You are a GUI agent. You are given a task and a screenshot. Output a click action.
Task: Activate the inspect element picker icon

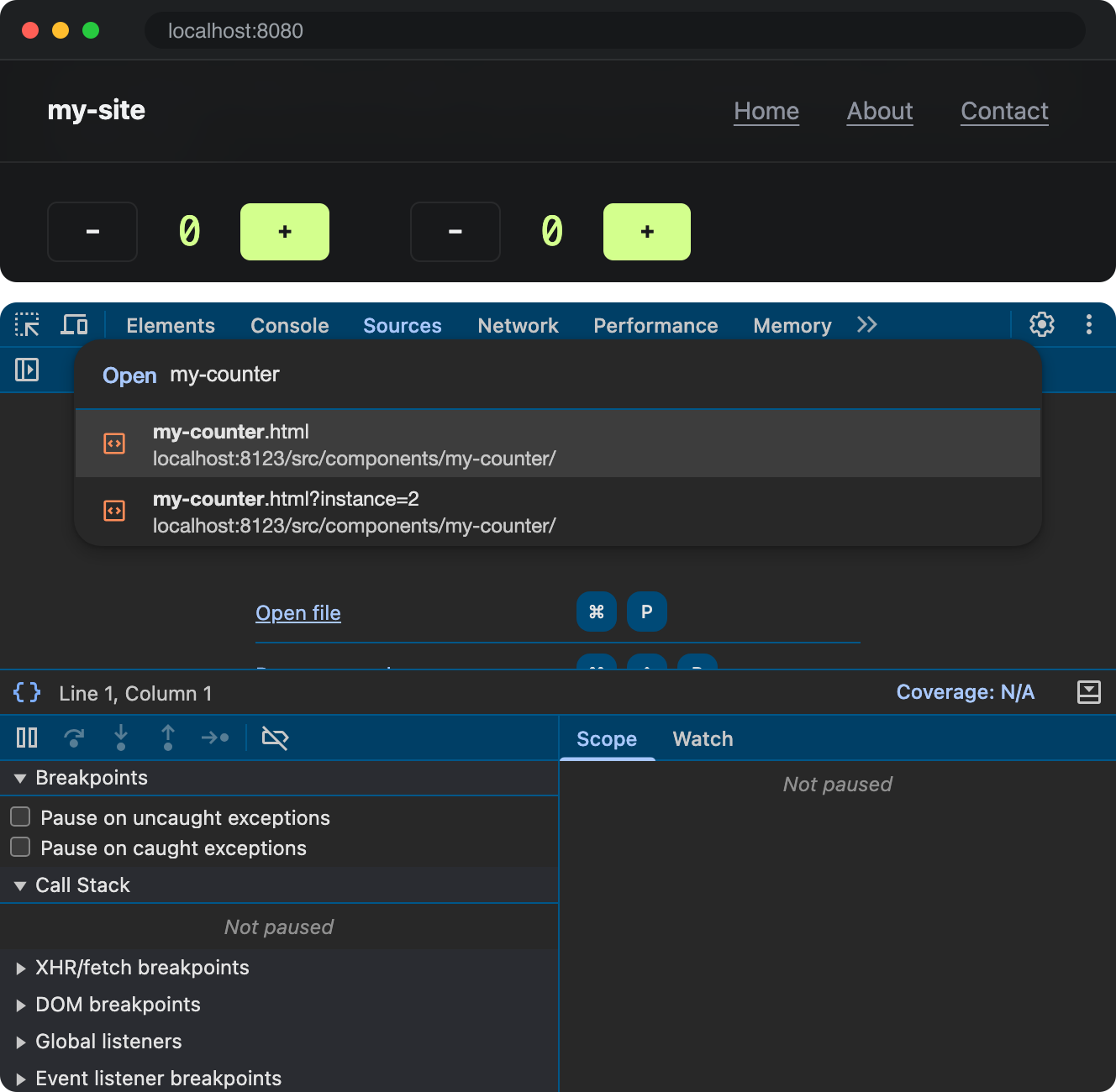27,325
